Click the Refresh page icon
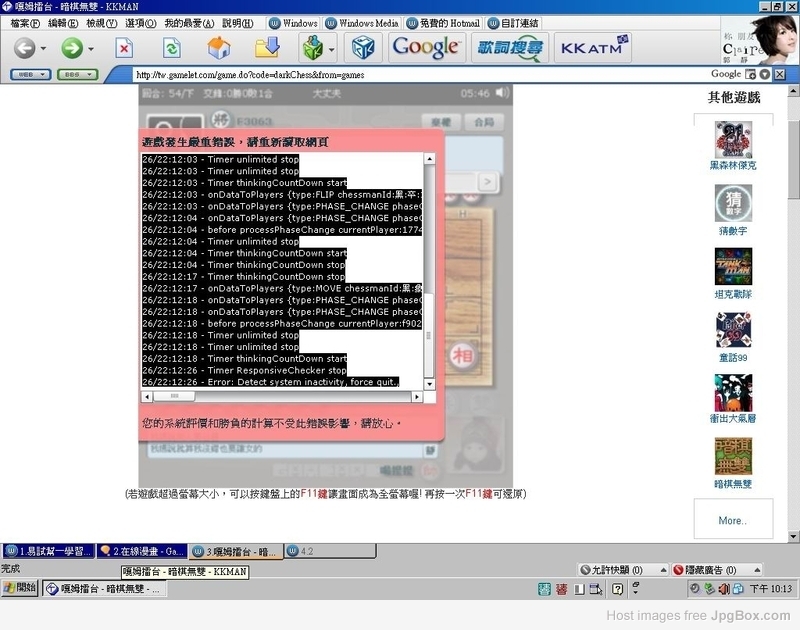Viewport: 800px width, 630px height. (171, 48)
